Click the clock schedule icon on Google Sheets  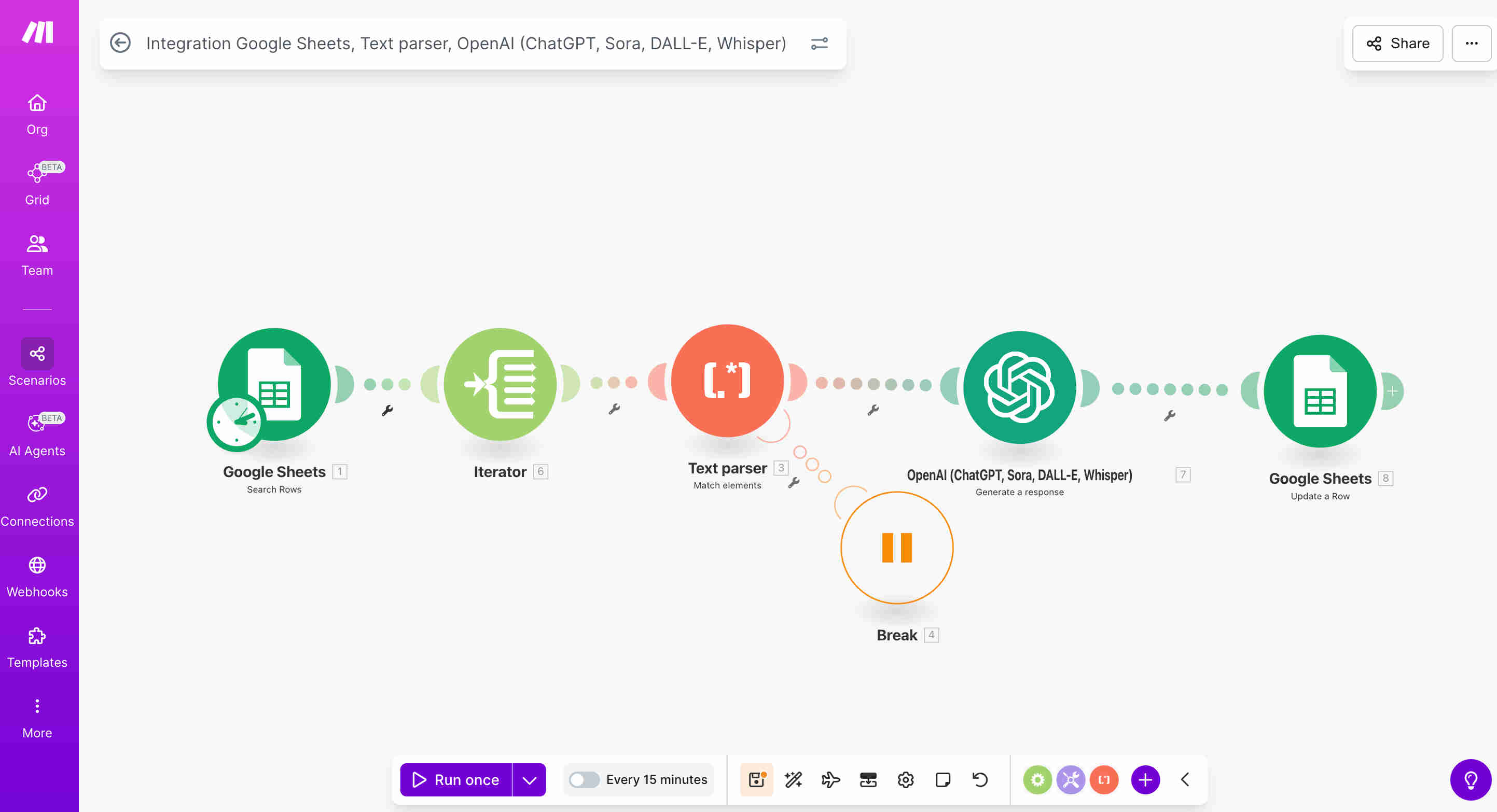pos(237,423)
